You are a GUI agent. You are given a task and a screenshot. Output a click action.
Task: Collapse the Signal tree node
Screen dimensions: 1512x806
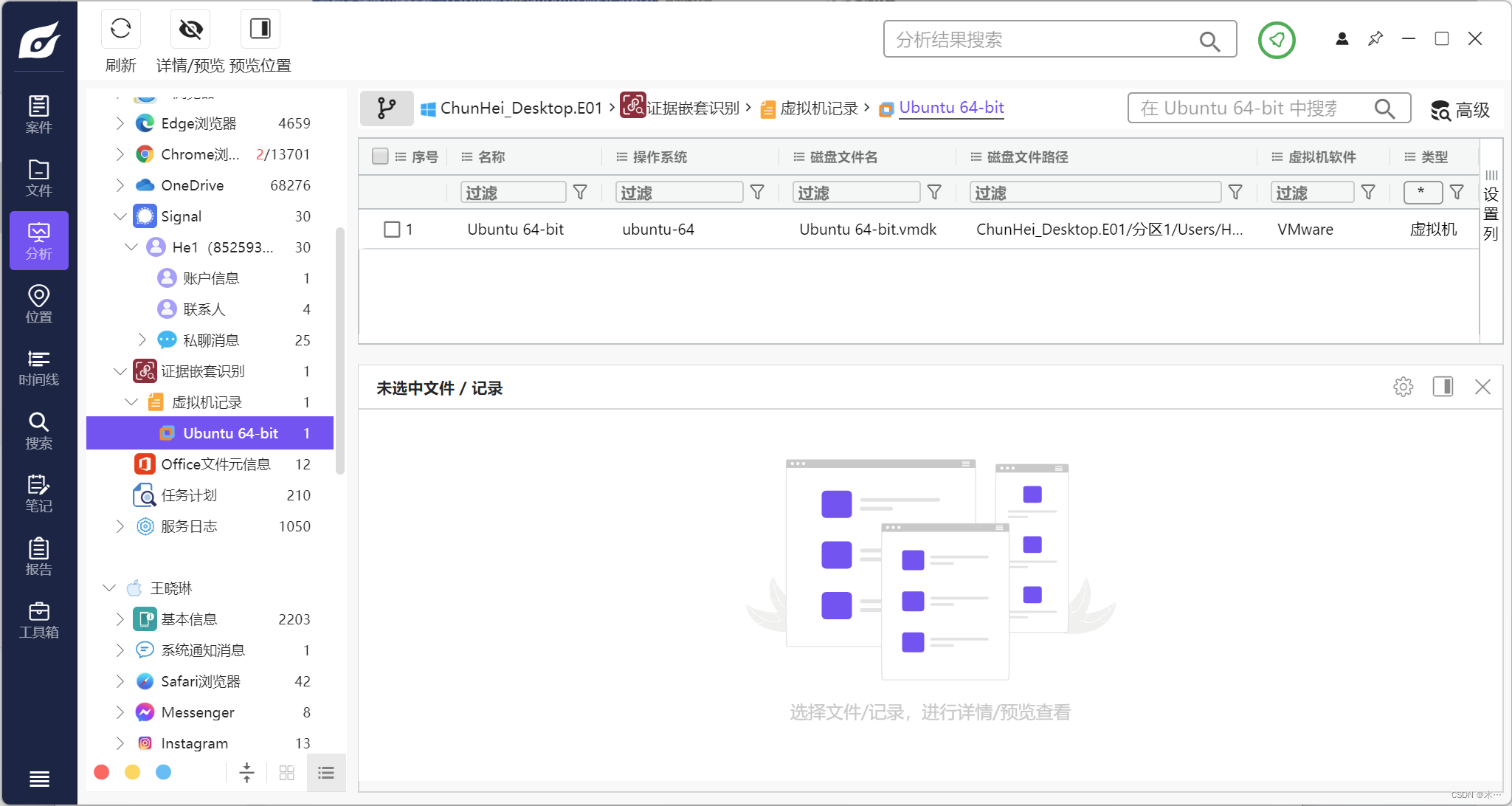click(x=120, y=216)
